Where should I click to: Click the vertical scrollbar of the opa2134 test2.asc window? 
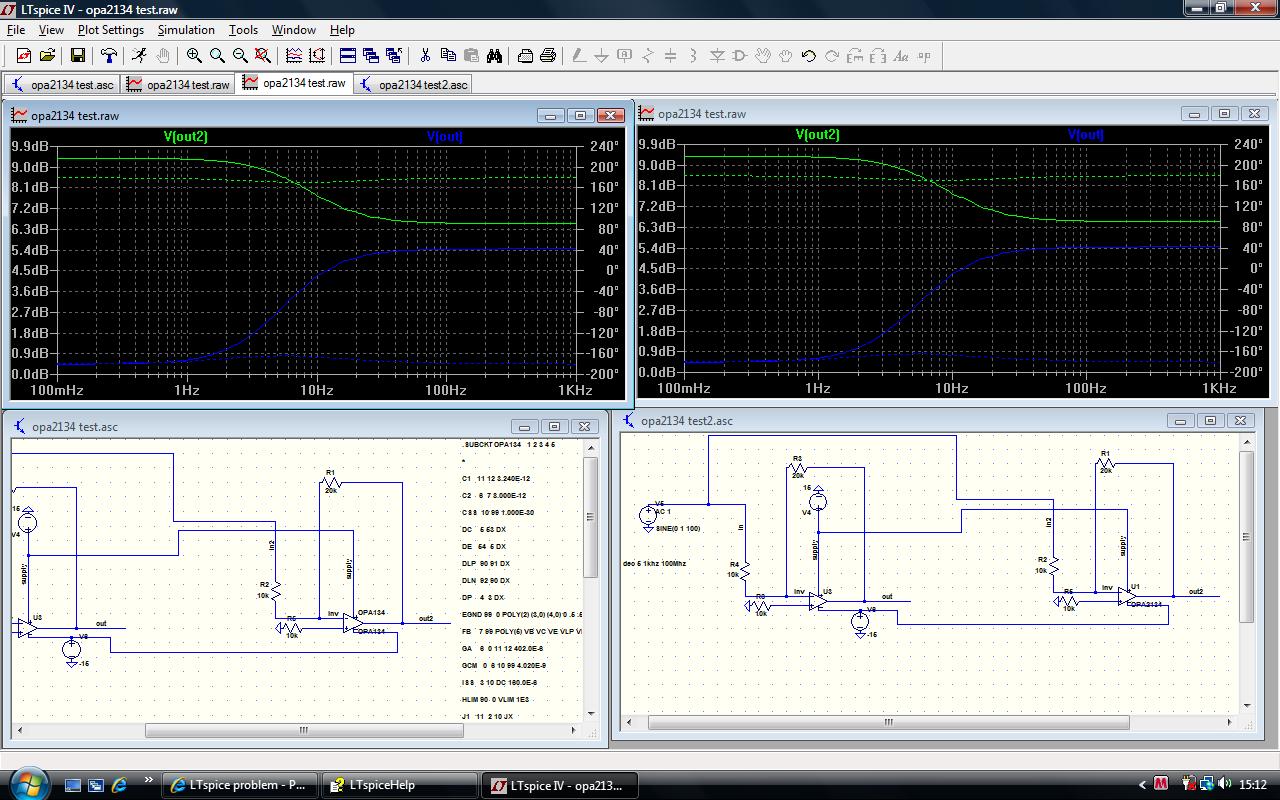coord(1247,573)
